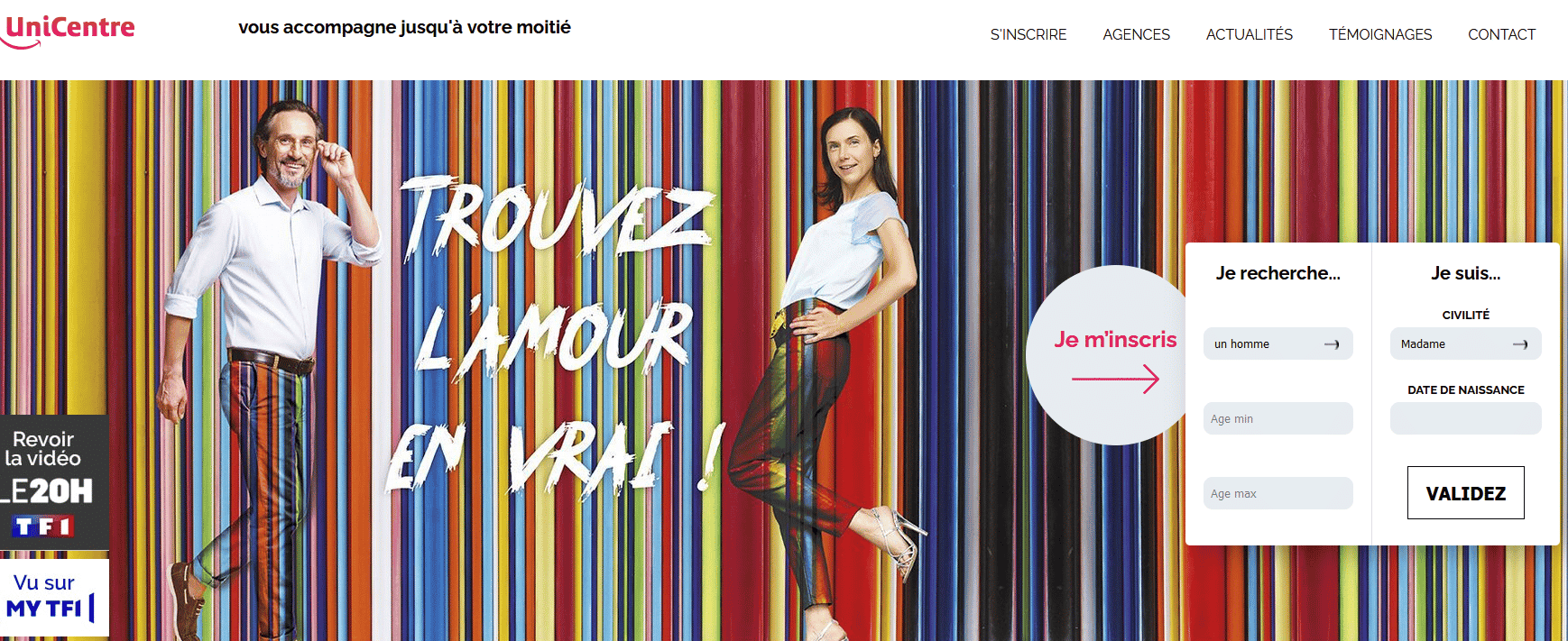Click the arrow icon in Madame field
The height and width of the screenshot is (641, 1568).
pos(1520,344)
